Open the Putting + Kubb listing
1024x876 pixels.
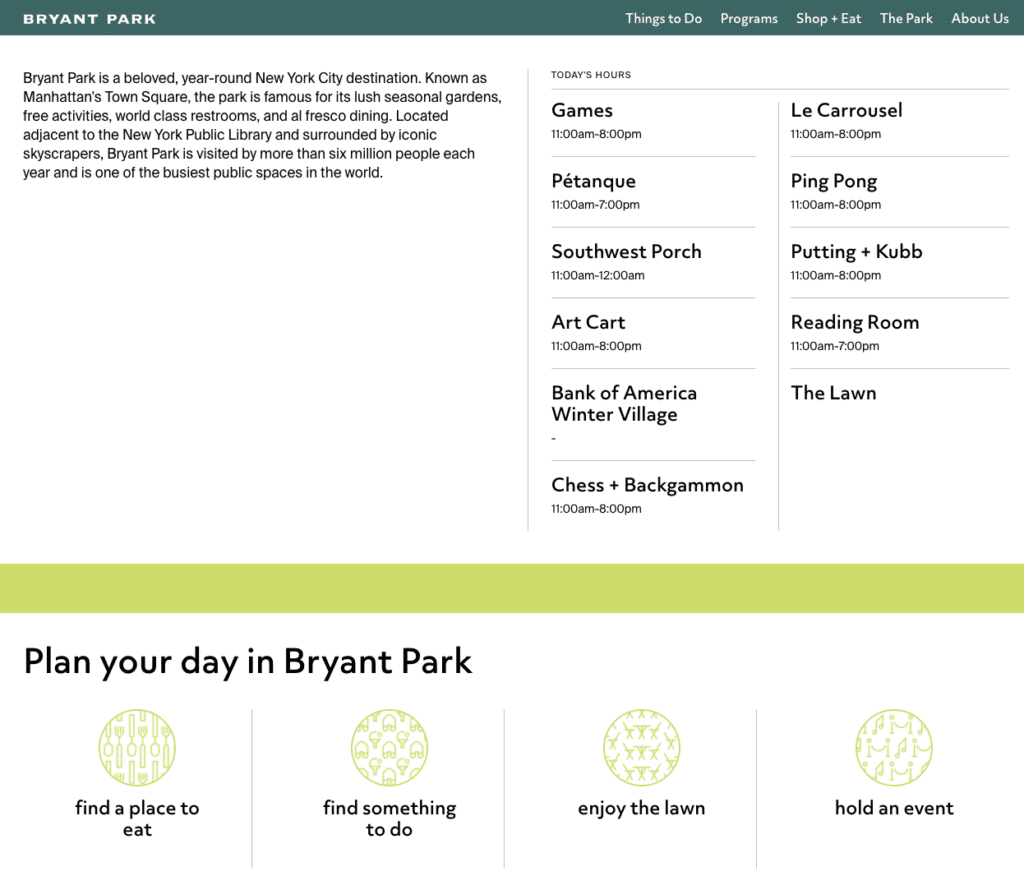(856, 251)
